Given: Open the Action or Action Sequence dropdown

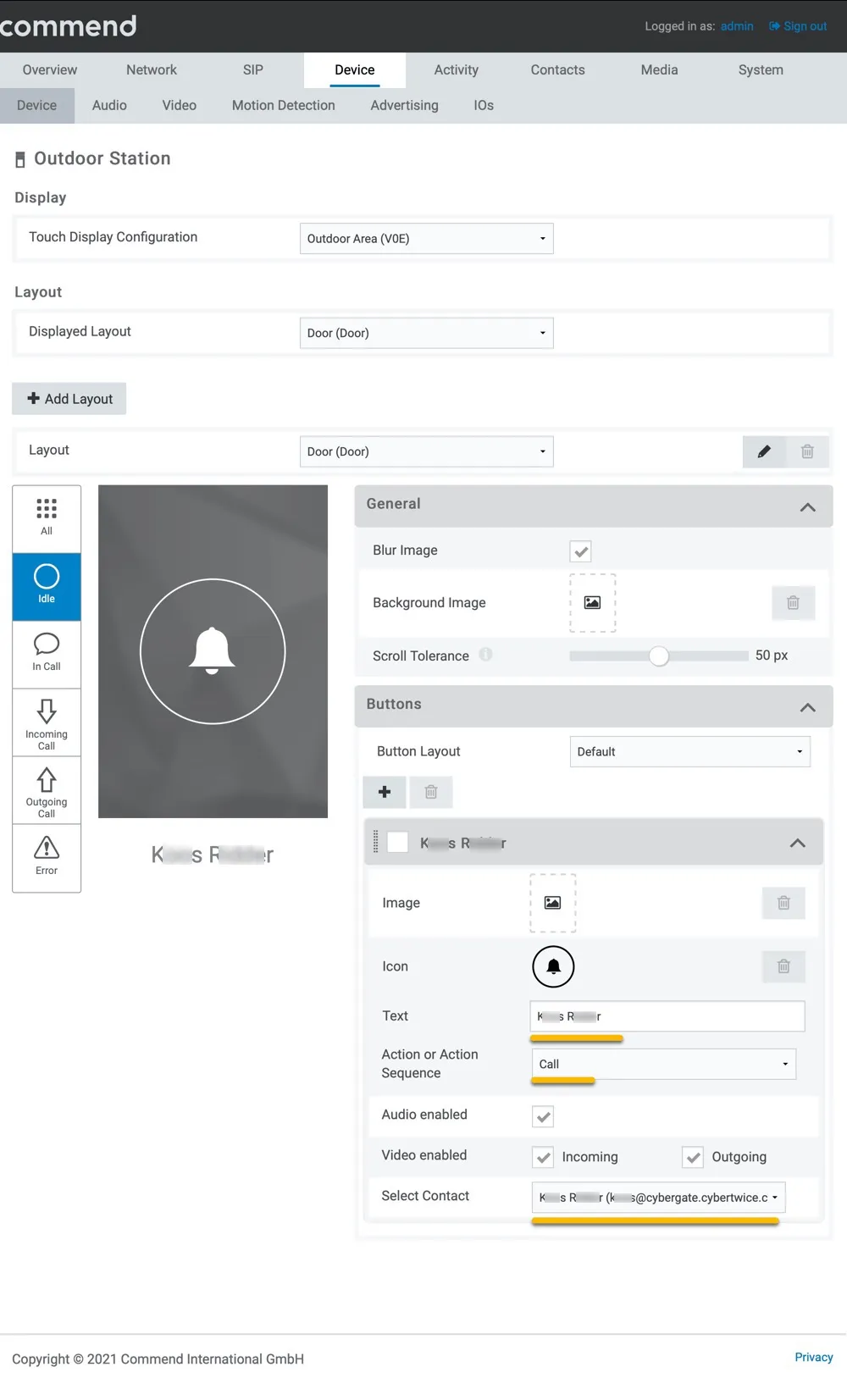Looking at the screenshot, I should tap(664, 1064).
